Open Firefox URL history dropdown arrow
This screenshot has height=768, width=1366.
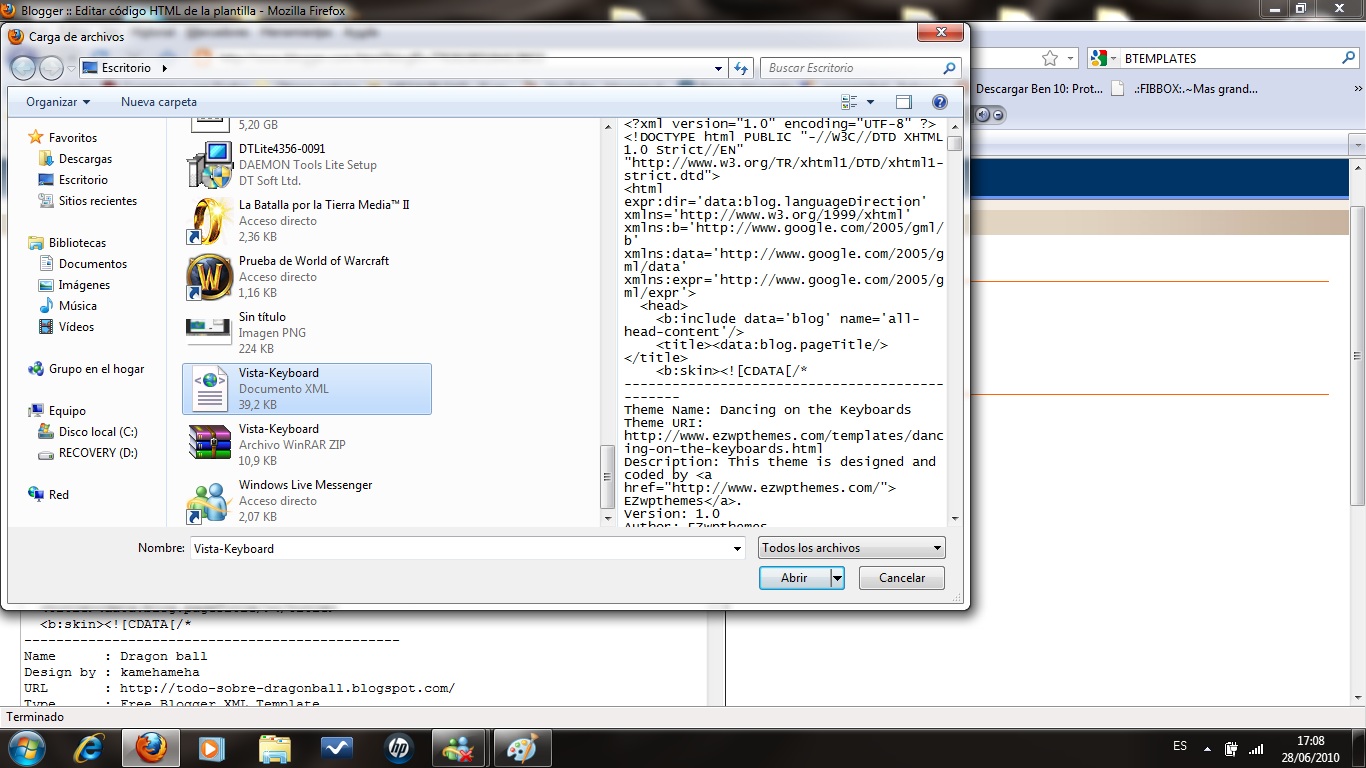[1071, 58]
